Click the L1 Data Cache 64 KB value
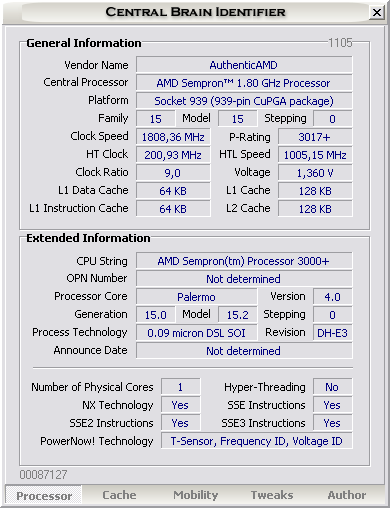This screenshot has height=508, width=390. tap(173, 191)
